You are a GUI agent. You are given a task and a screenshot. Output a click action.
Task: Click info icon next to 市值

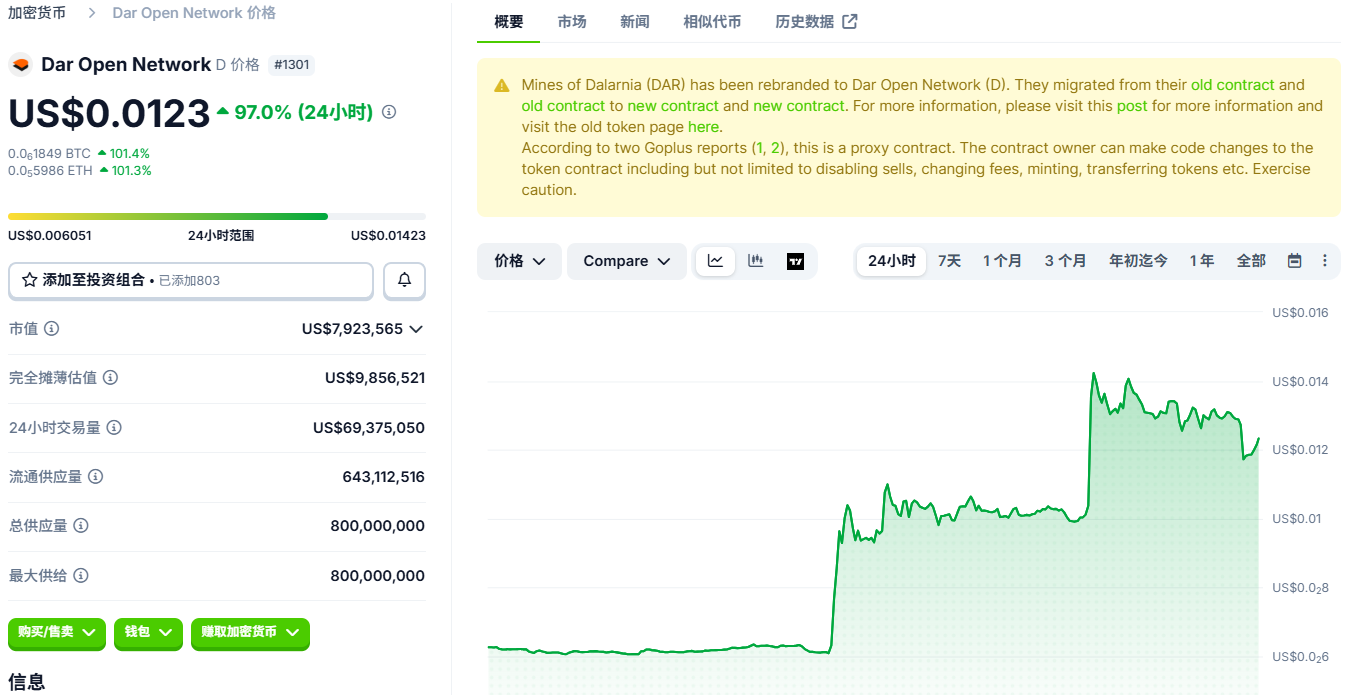[51, 329]
